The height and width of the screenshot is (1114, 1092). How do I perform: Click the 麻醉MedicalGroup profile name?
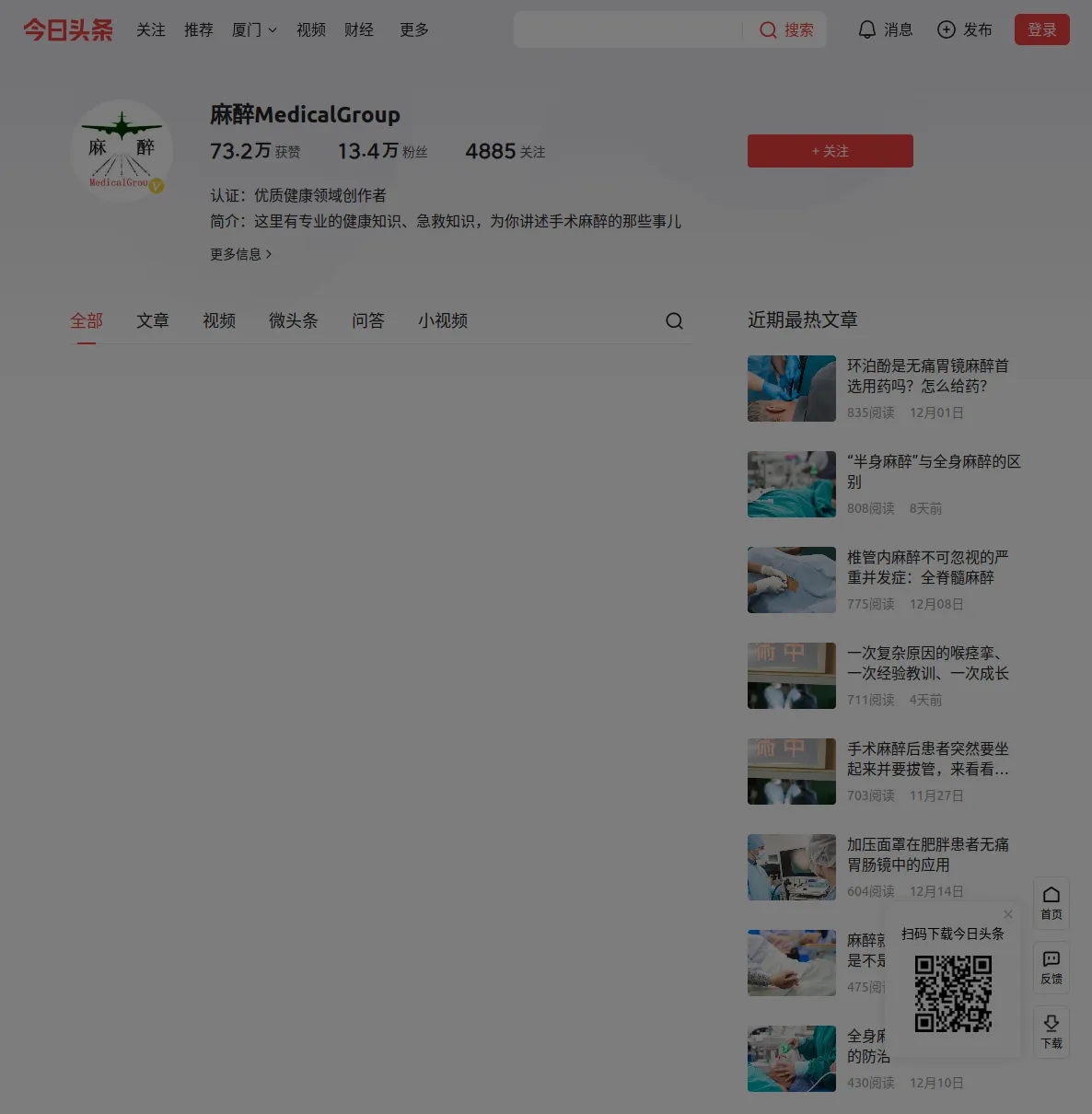pos(305,114)
